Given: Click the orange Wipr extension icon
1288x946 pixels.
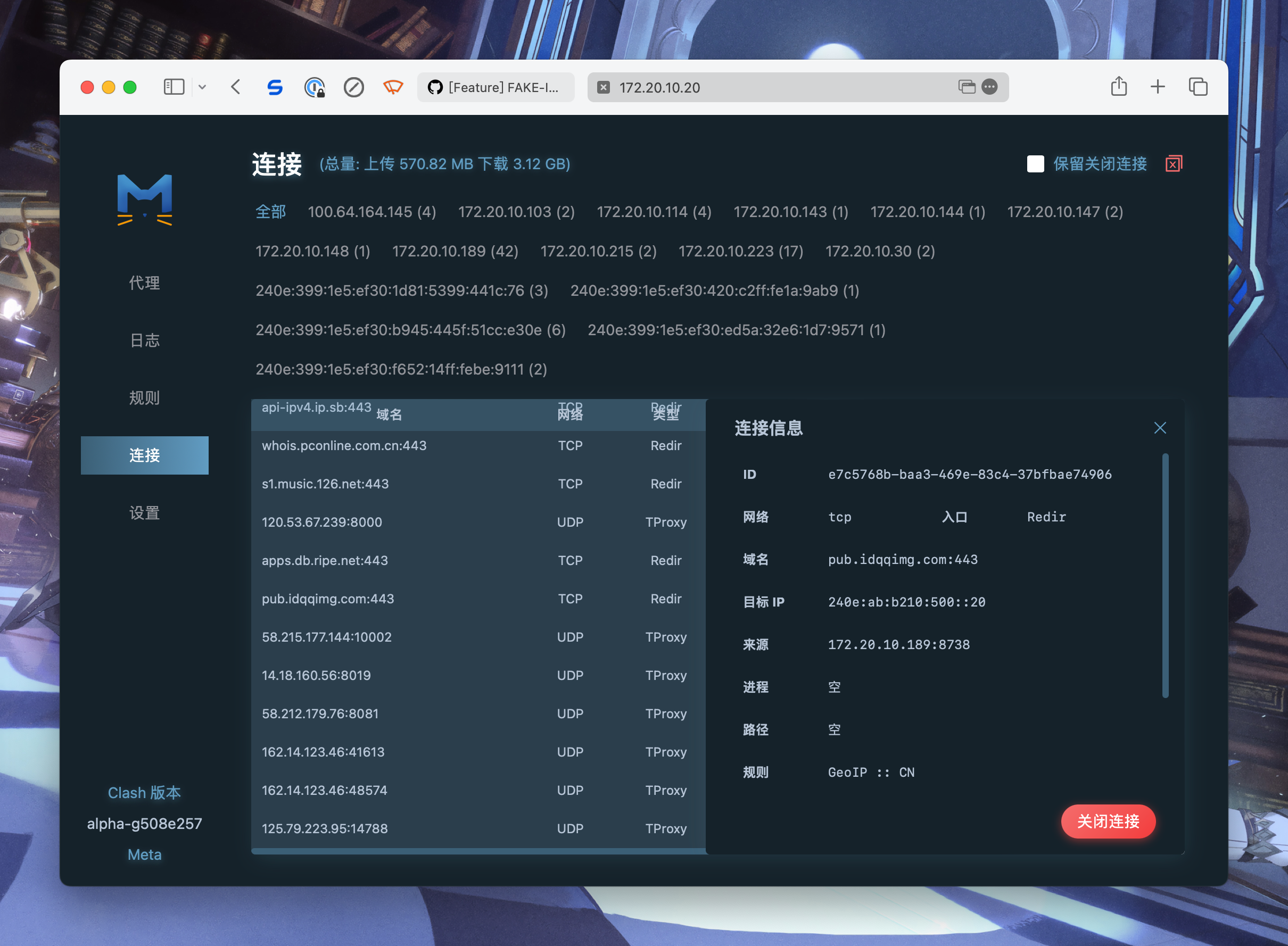Looking at the screenshot, I should 393,87.
